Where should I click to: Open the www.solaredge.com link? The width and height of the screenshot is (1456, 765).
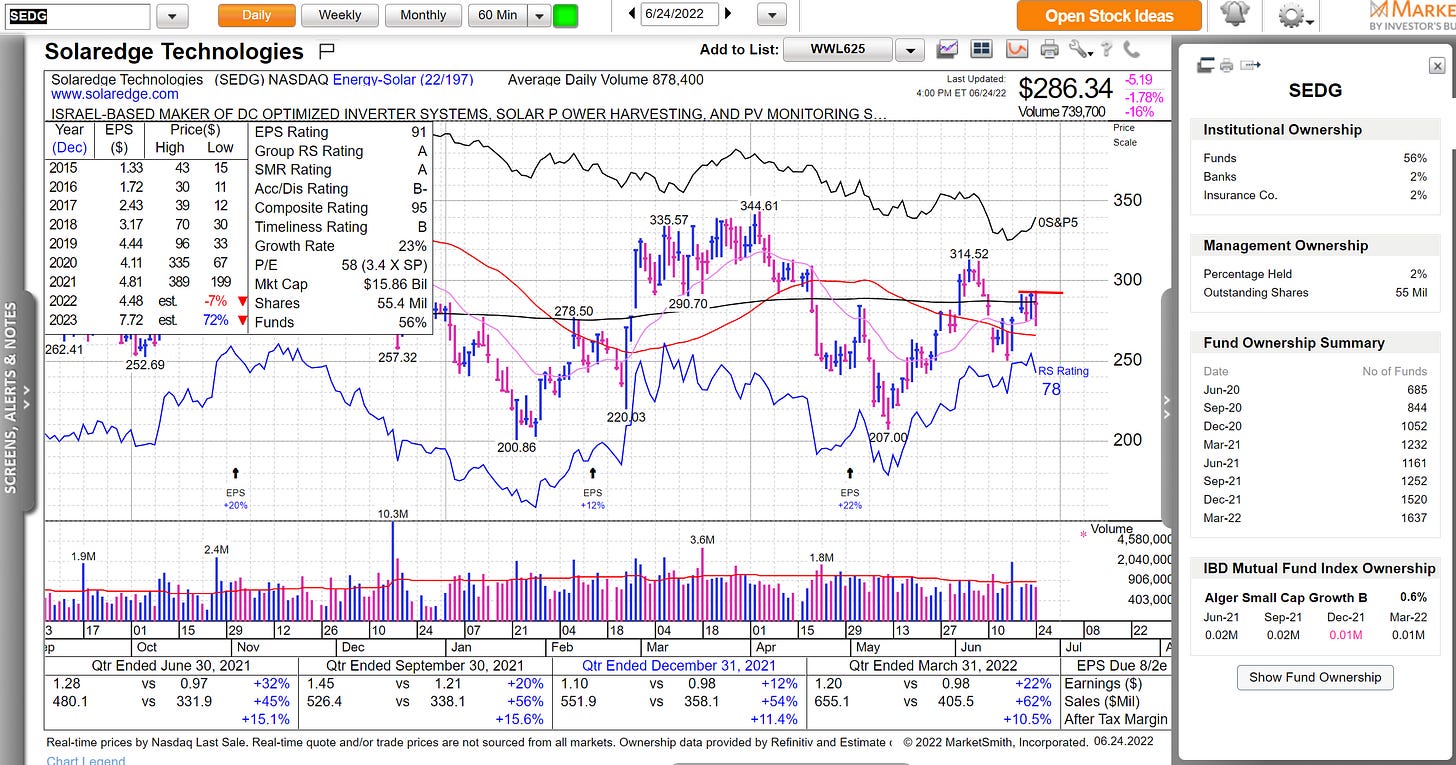(x=114, y=94)
